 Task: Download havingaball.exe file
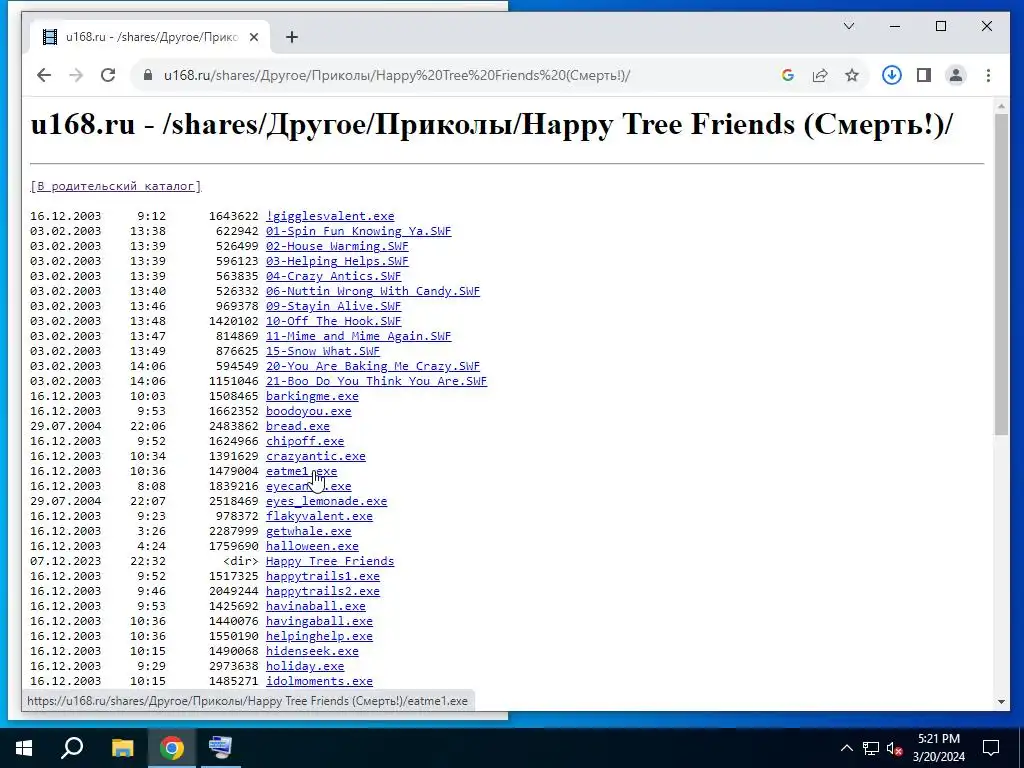point(319,622)
